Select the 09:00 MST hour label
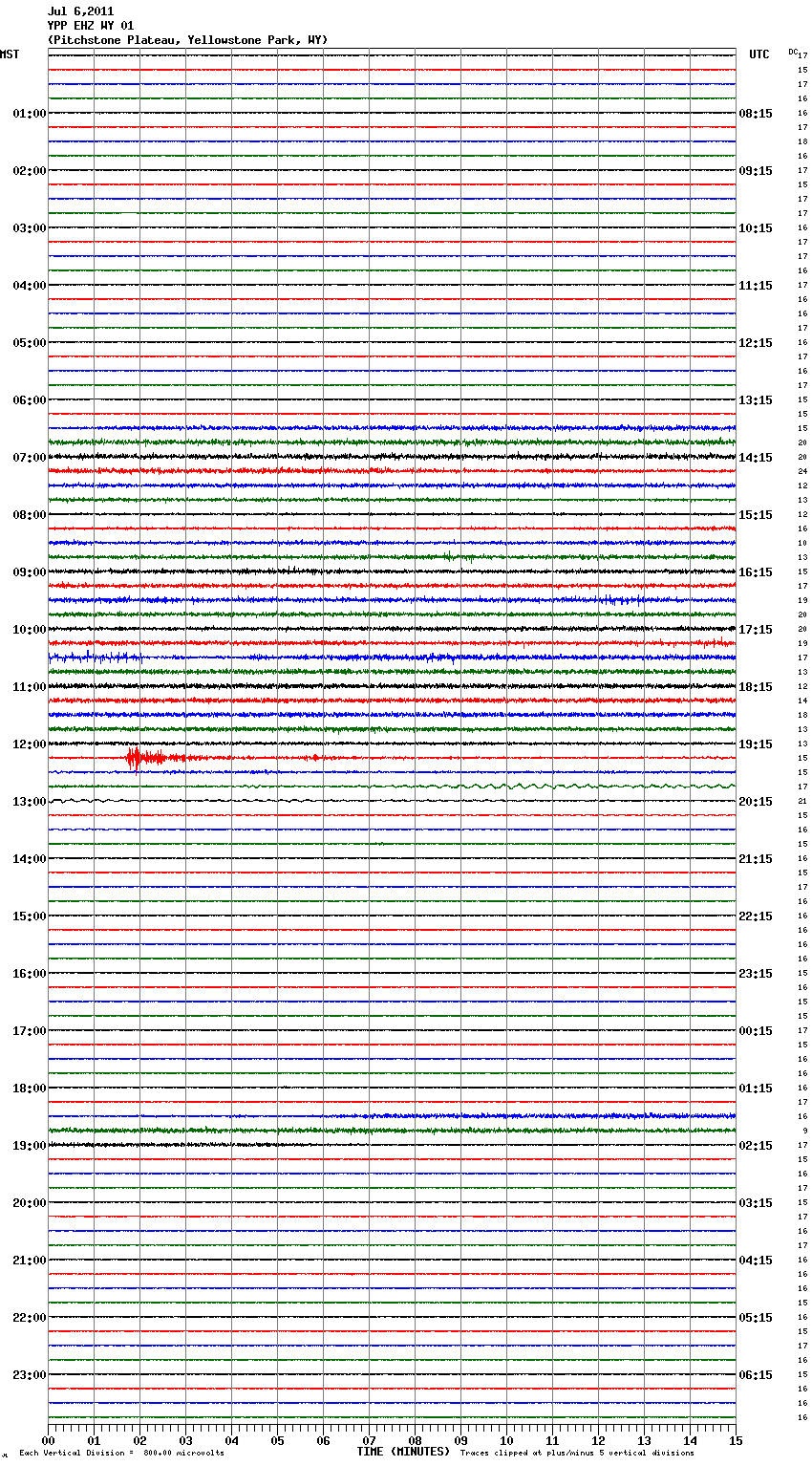812x1466 pixels. pos(30,572)
